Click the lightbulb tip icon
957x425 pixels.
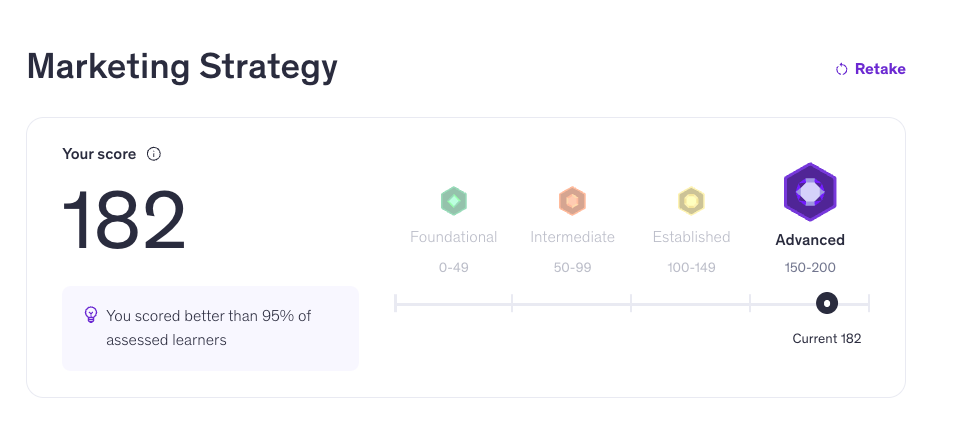tap(91, 315)
